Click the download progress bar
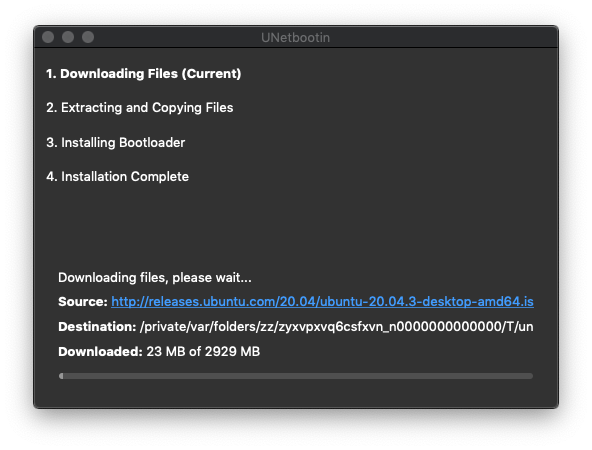The image size is (592, 450). pos(296,376)
